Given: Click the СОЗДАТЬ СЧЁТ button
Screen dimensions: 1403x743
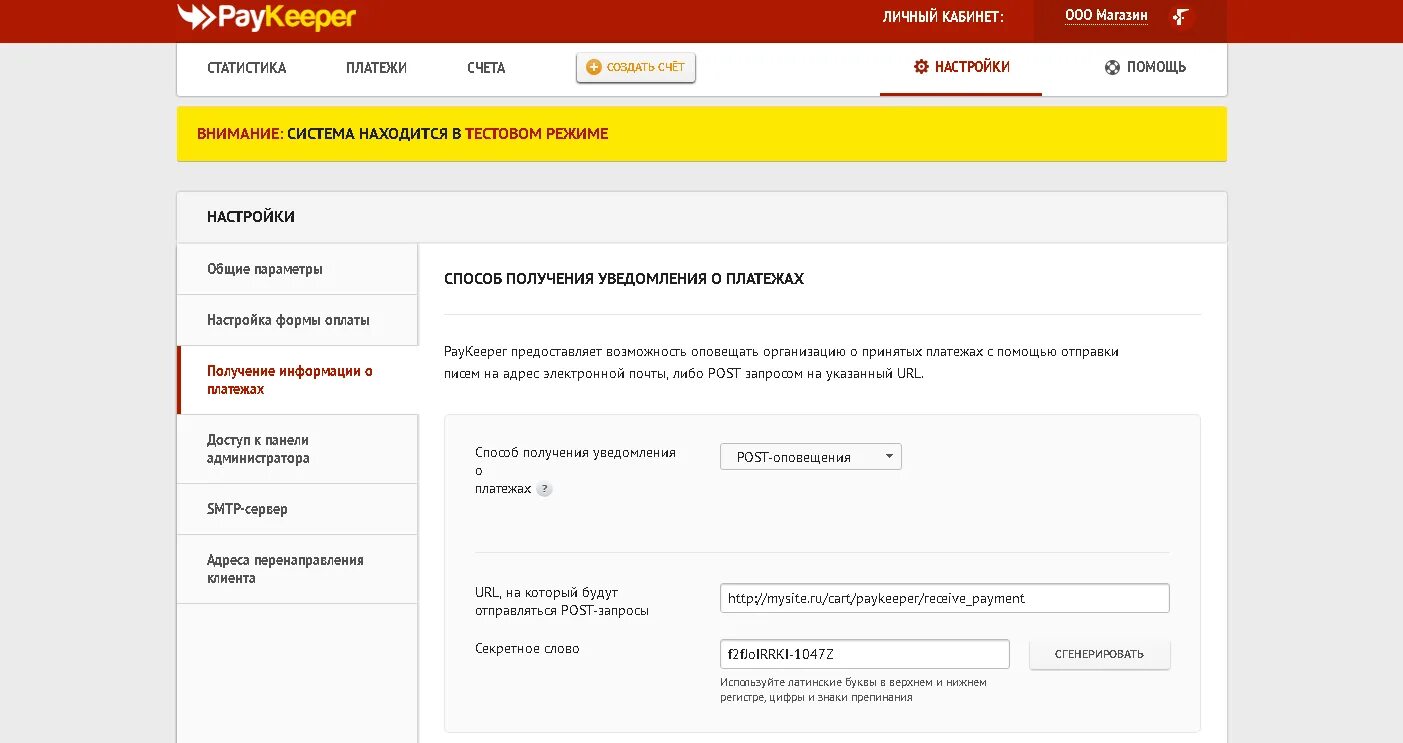Looking at the screenshot, I should pyautogui.click(x=636, y=67).
